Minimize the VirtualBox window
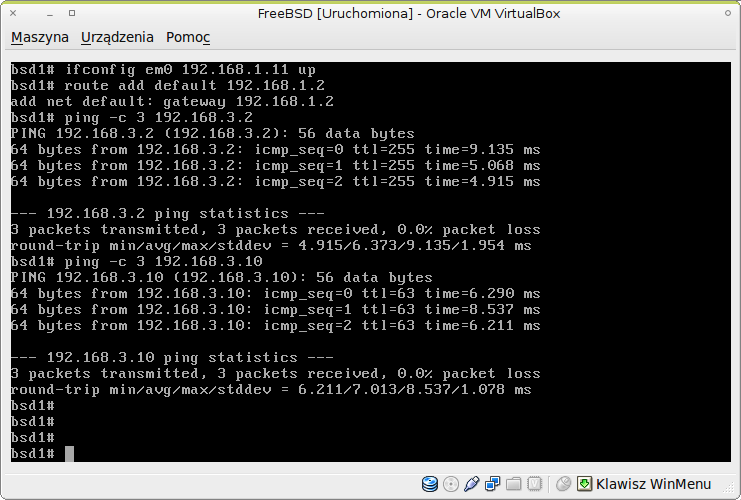Viewport: 741px width, 500px height. coord(45,13)
